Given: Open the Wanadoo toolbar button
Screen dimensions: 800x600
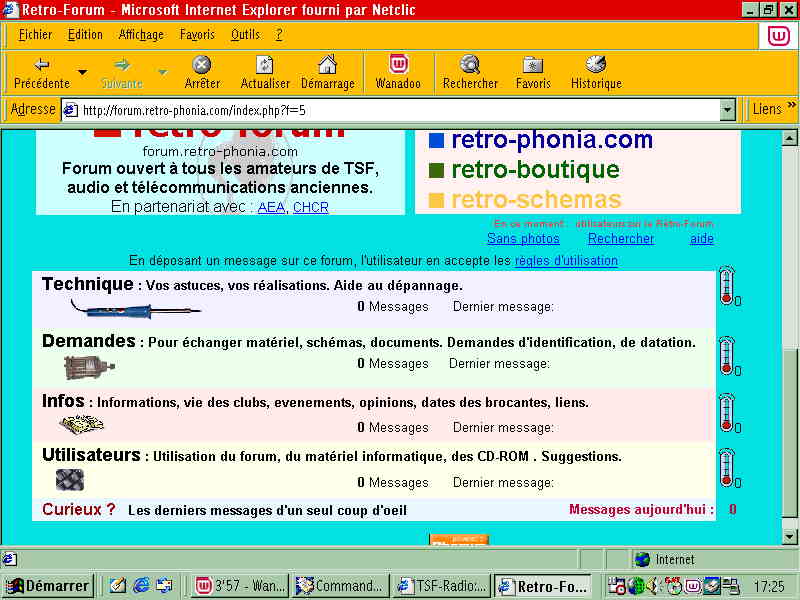Looking at the screenshot, I should [x=398, y=72].
